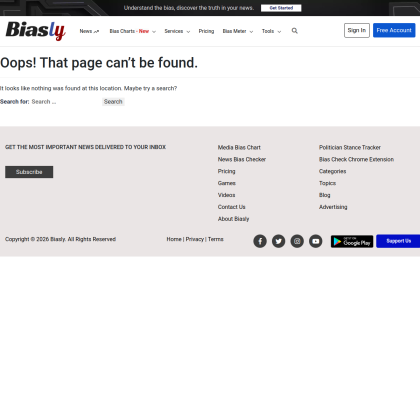Screen dimensions: 420x420
Task: Click the Support Us button
Action: click(x=398, y=241)
